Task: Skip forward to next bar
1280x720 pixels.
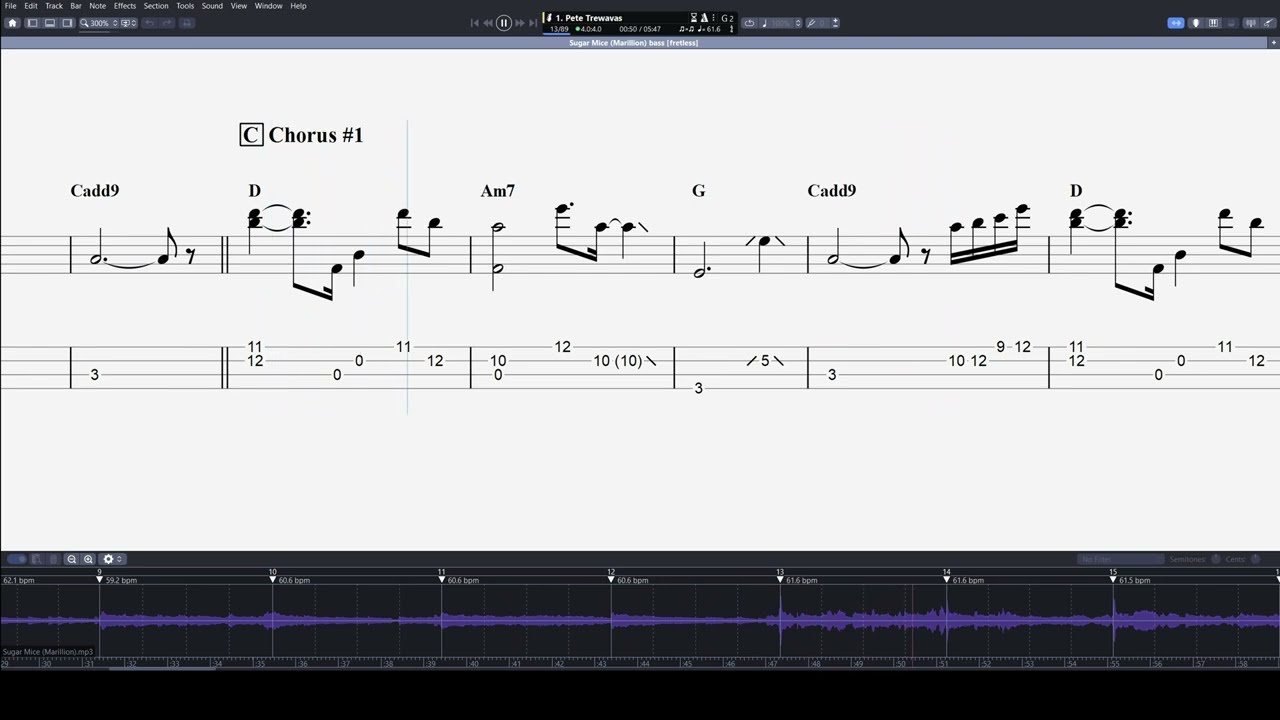Action: 520,23
